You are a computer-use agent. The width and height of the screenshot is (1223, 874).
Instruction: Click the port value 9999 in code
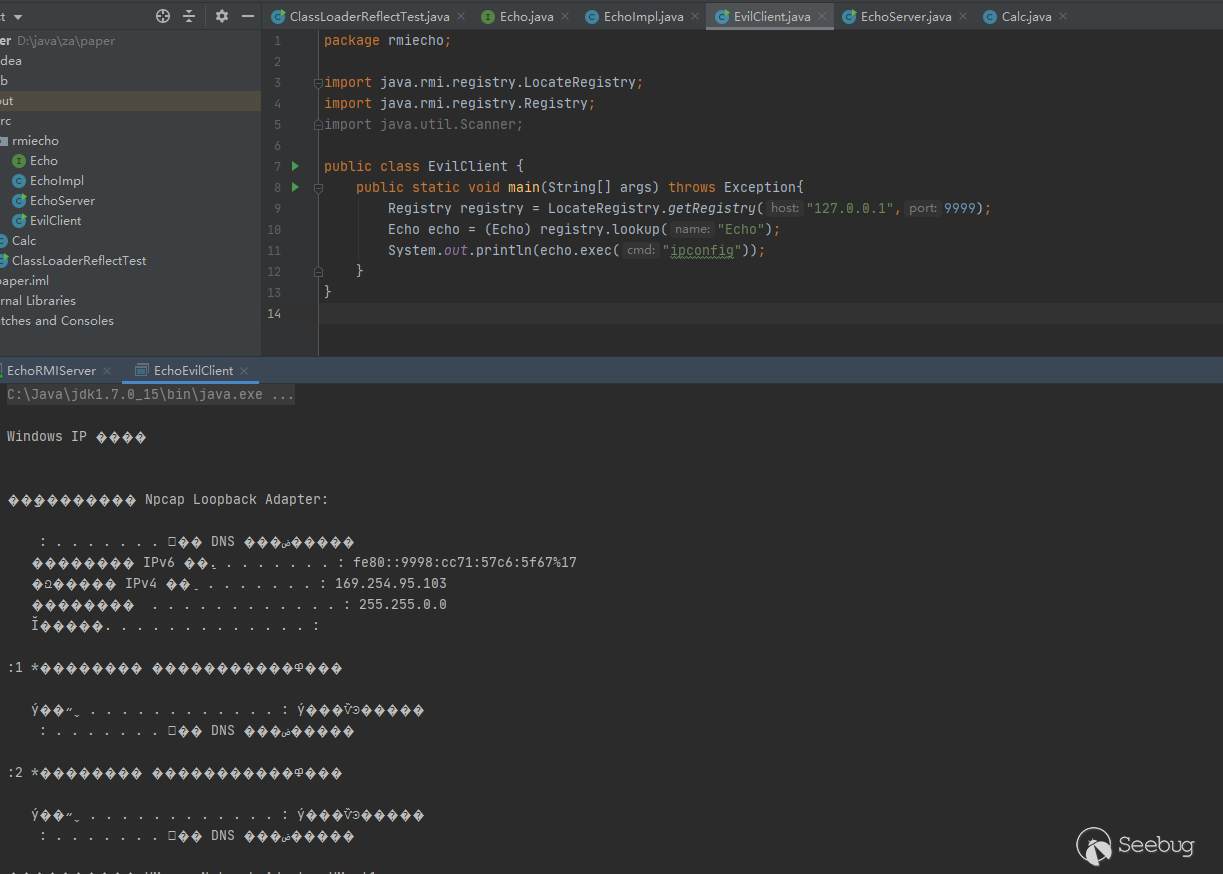(959, 209)
